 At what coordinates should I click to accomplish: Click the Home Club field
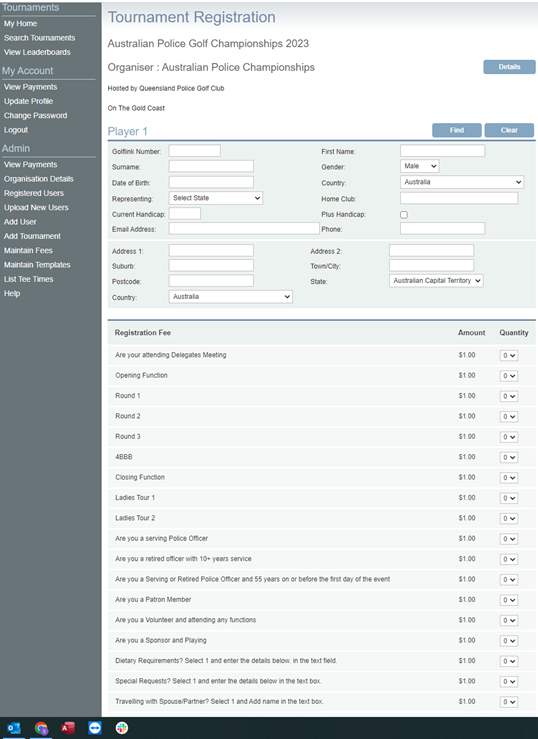(x=459, y=198)
